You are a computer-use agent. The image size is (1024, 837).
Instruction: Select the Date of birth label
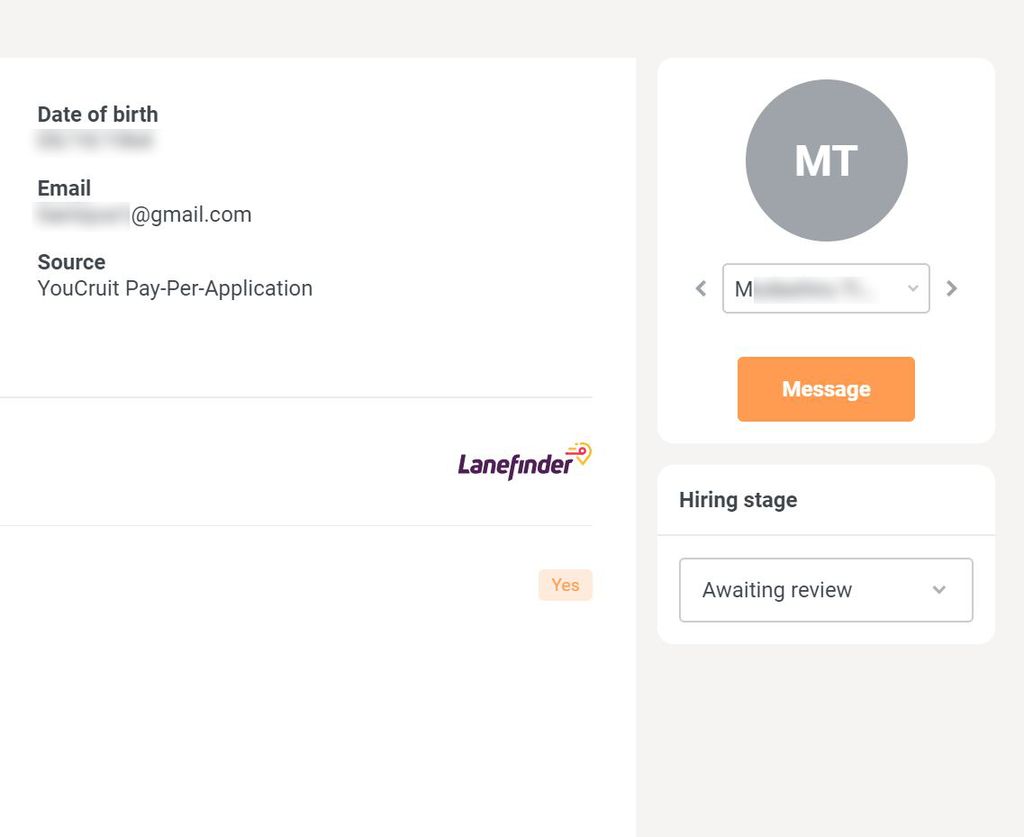coord(98,114)
